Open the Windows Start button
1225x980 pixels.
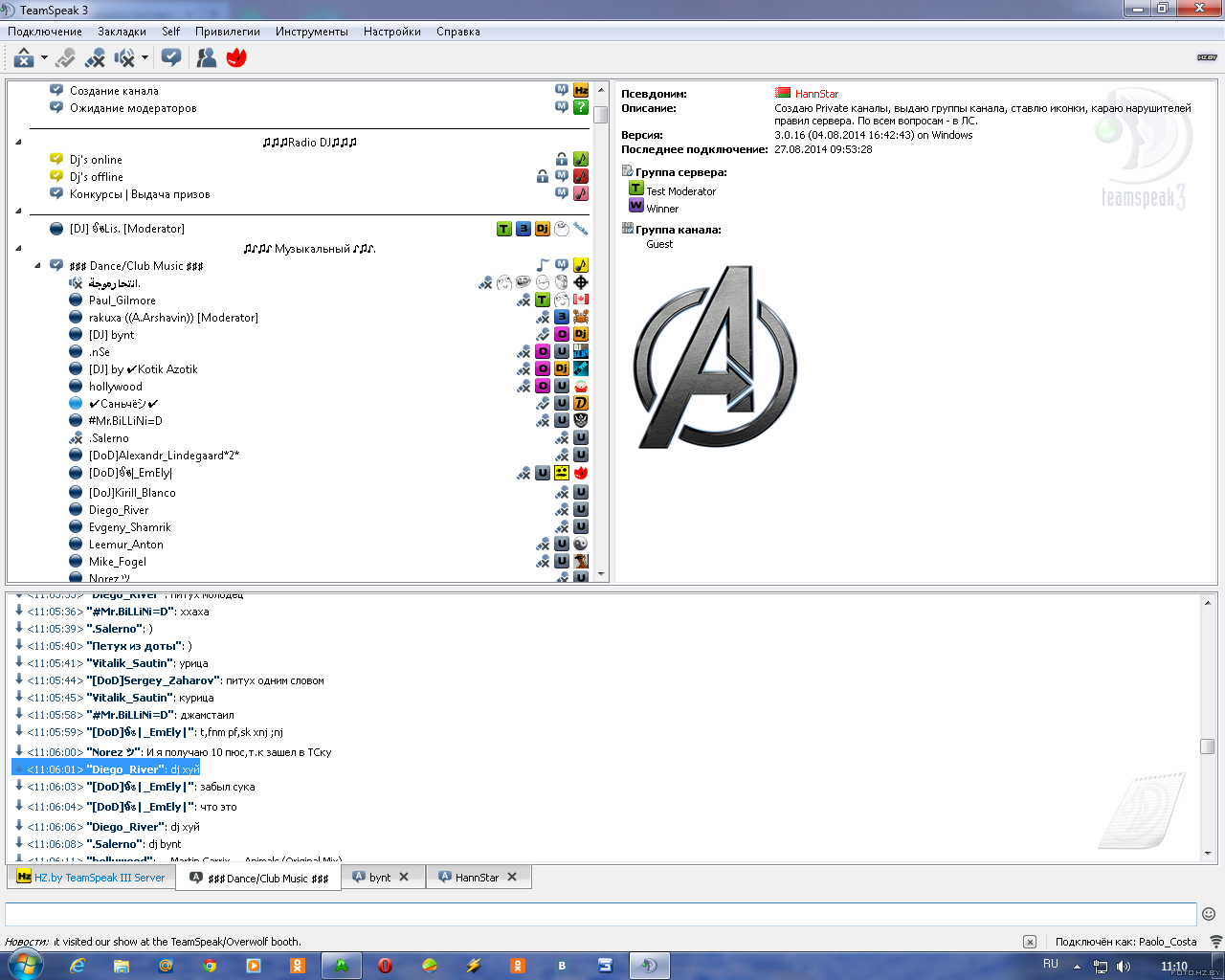[24, 966]
